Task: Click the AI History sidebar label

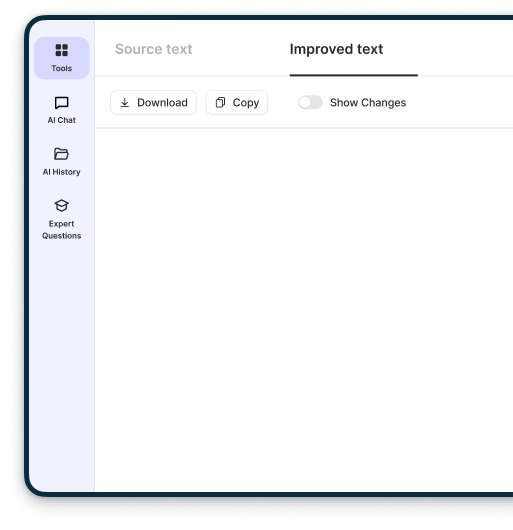Action: [x=62, y=172]
